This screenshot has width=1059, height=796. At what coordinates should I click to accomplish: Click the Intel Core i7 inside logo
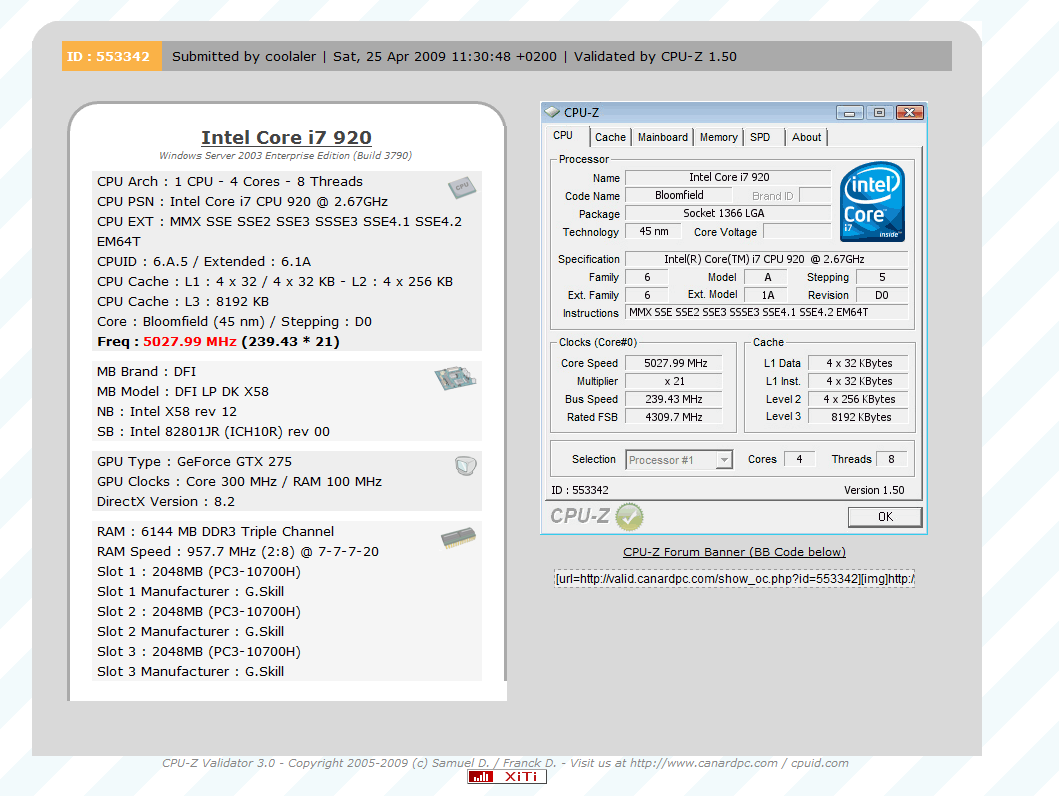click(872, 202)
